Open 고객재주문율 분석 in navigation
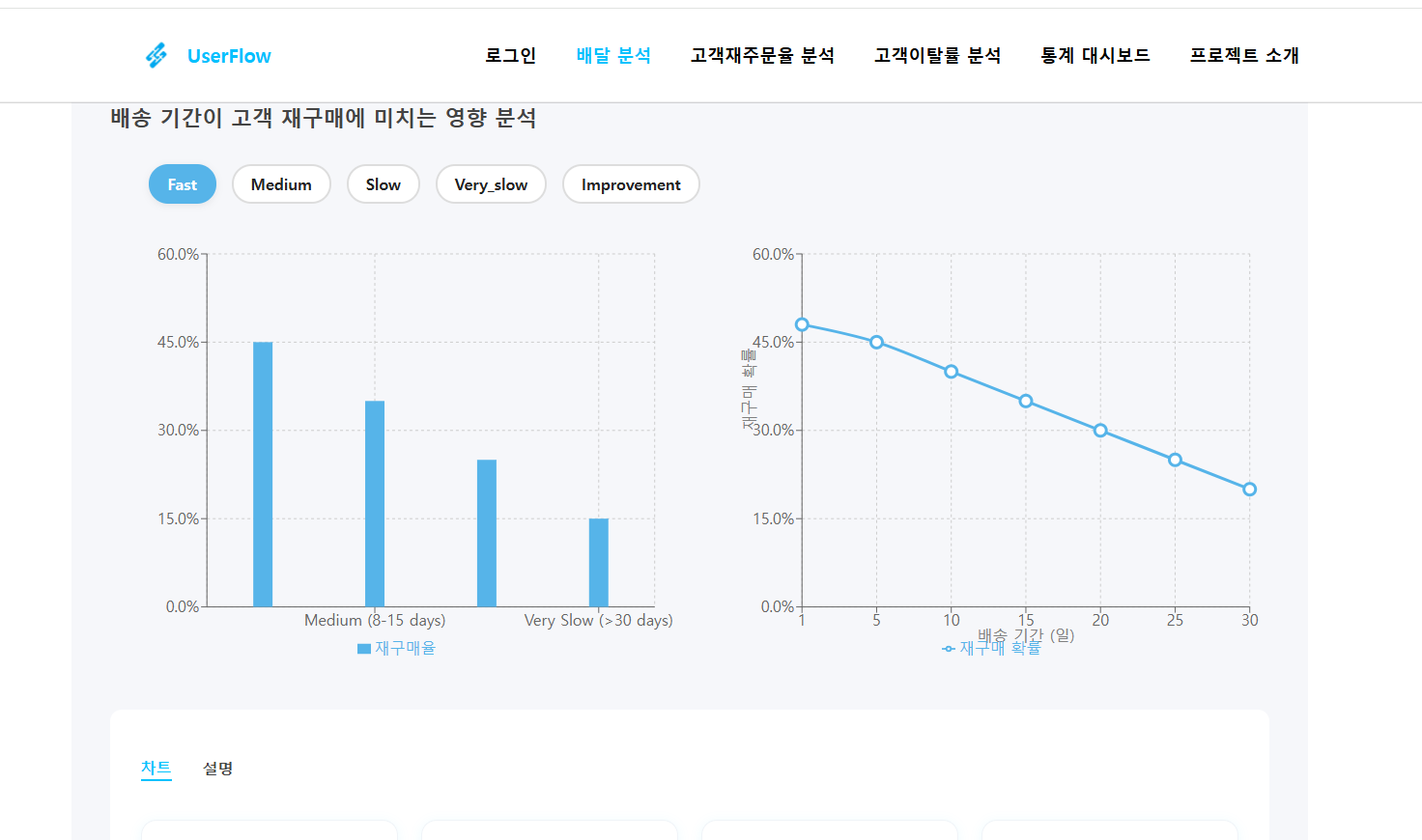Screen dimensions: 1422x840 pyautogui.click(x=762, y=55)
